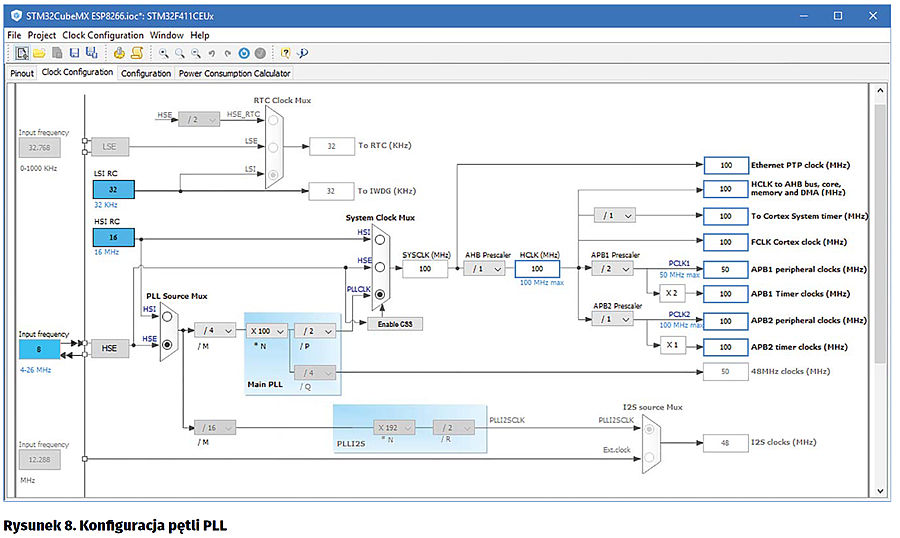Switch to the Pinout tab
Screen dimensions: 900x538
[x=21, y=73]
